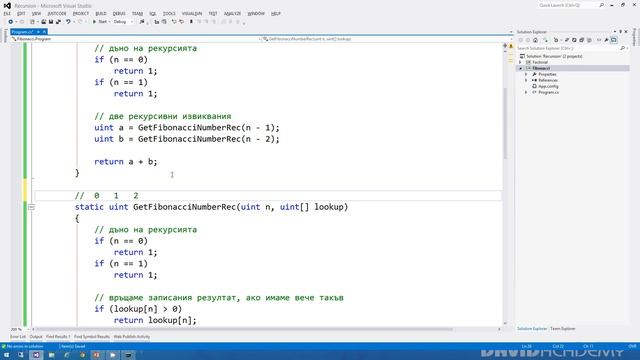Click the Quick Launch magnifier icon
This screenshot has height=360, width=640.
coord(601,5)
